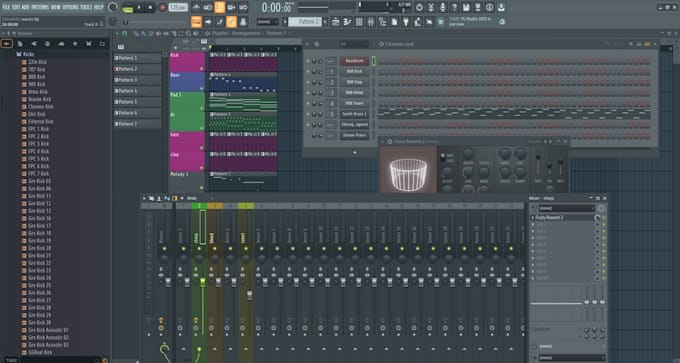
Task: Toggle the playlist magnet snap icon
Action: click(125, 33)
